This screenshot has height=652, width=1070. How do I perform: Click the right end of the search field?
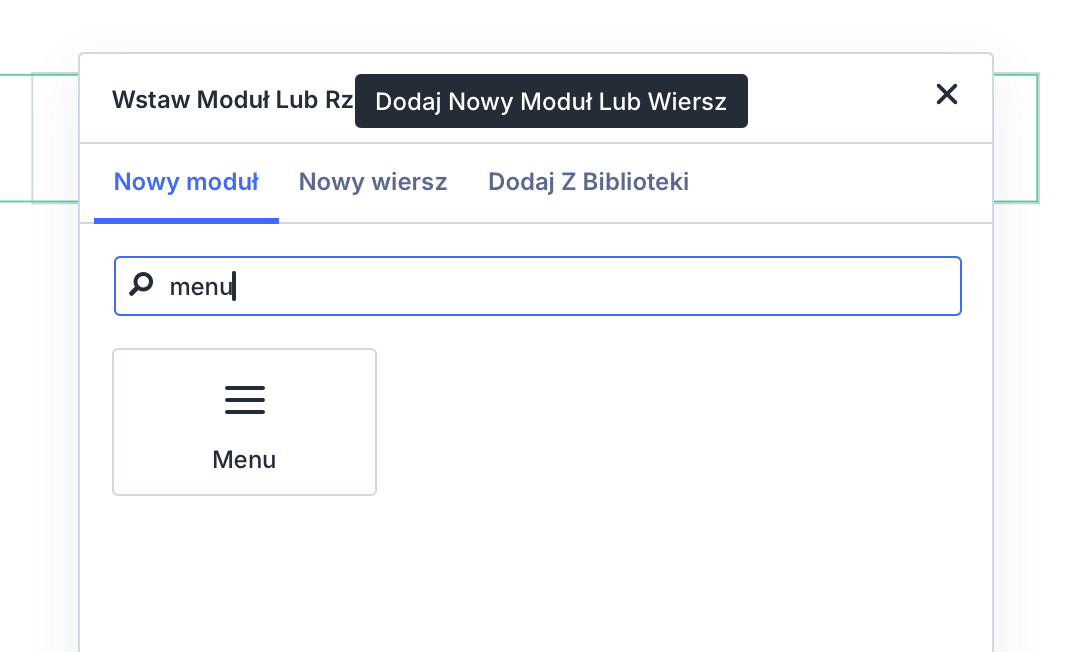click(x=930, y=286)
